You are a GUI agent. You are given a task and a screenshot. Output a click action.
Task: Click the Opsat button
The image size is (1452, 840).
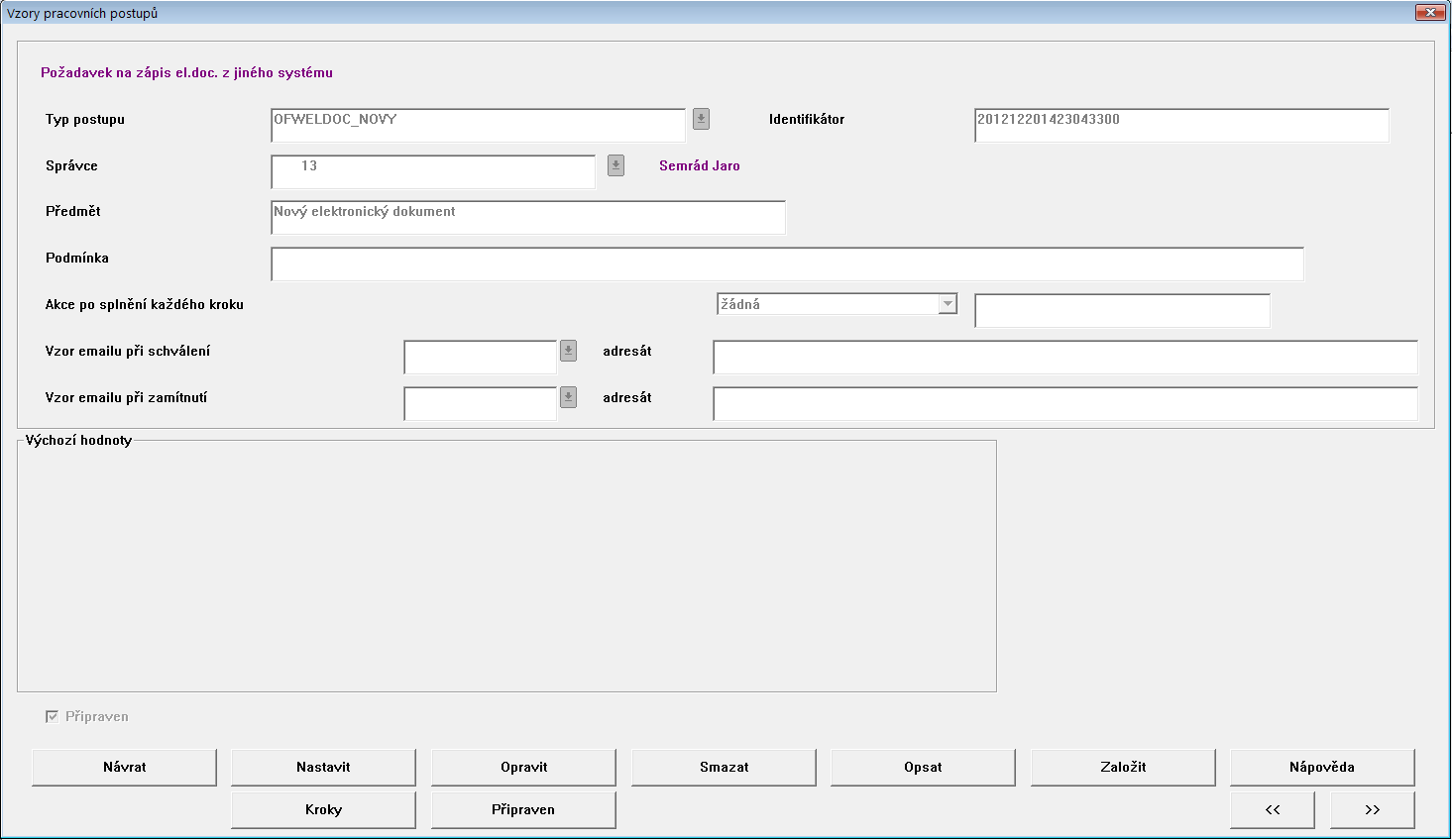tap(923, 767)
